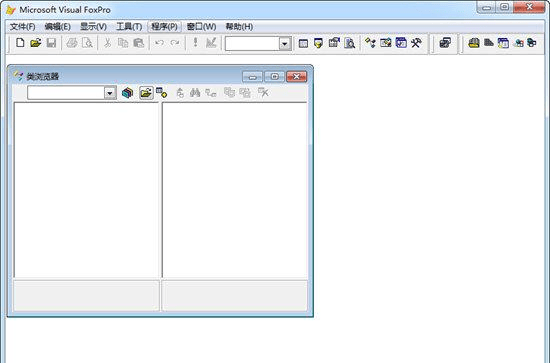Open the 工具(T) menu

[129, 27]
